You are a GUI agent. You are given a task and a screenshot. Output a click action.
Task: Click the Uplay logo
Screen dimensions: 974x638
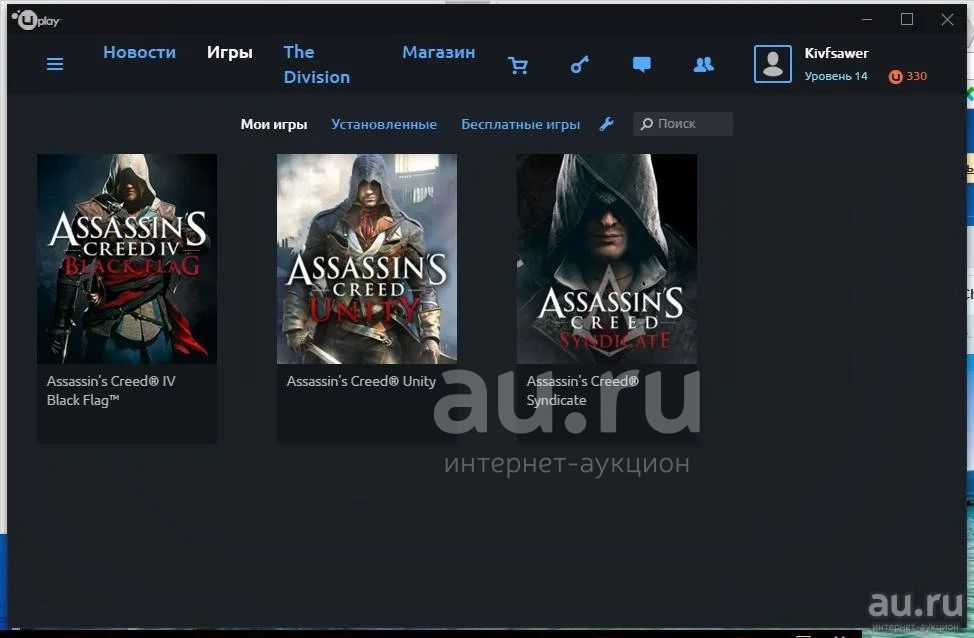pos(36,20)
